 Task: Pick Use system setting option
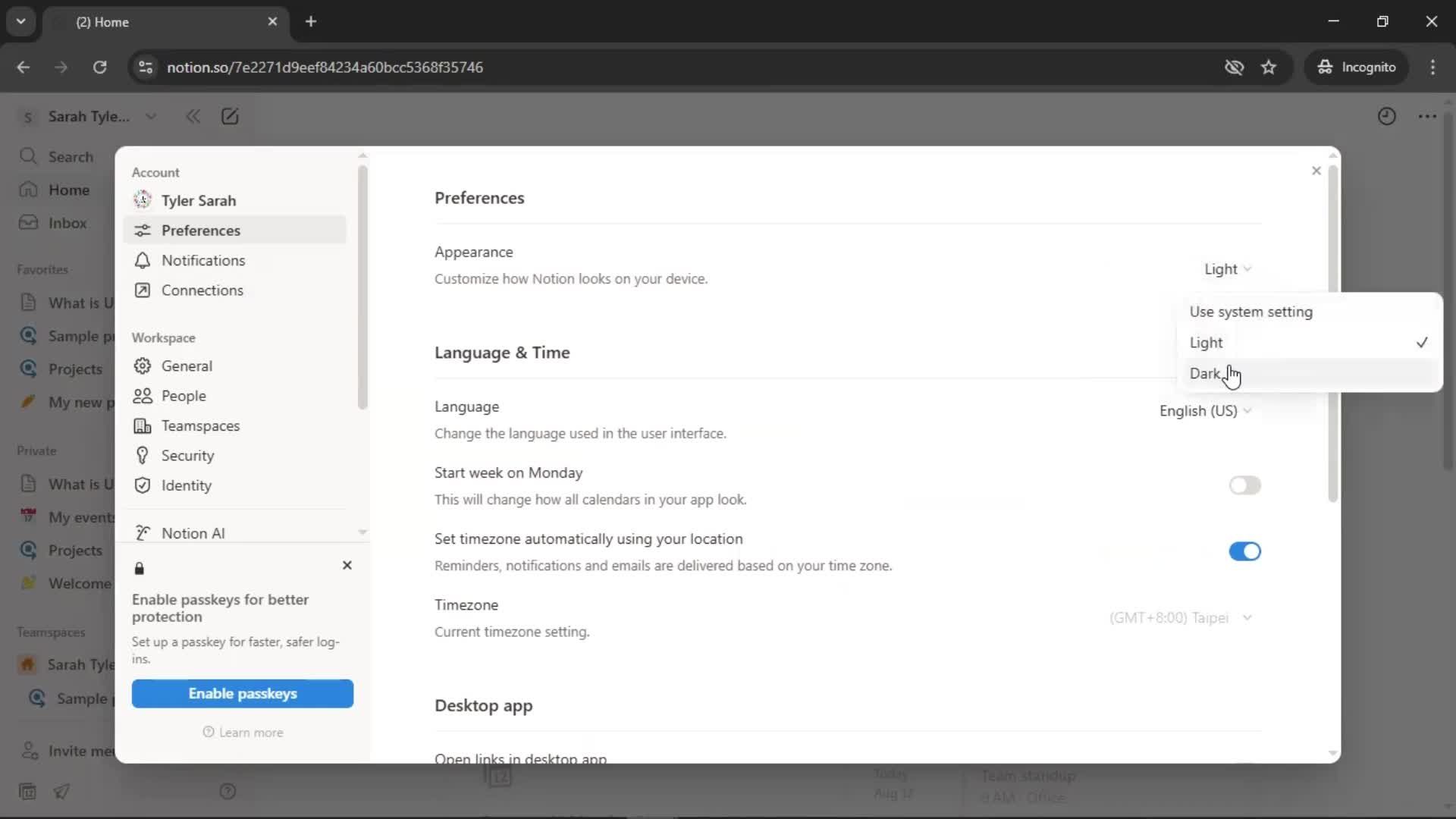click(1309, 312)
